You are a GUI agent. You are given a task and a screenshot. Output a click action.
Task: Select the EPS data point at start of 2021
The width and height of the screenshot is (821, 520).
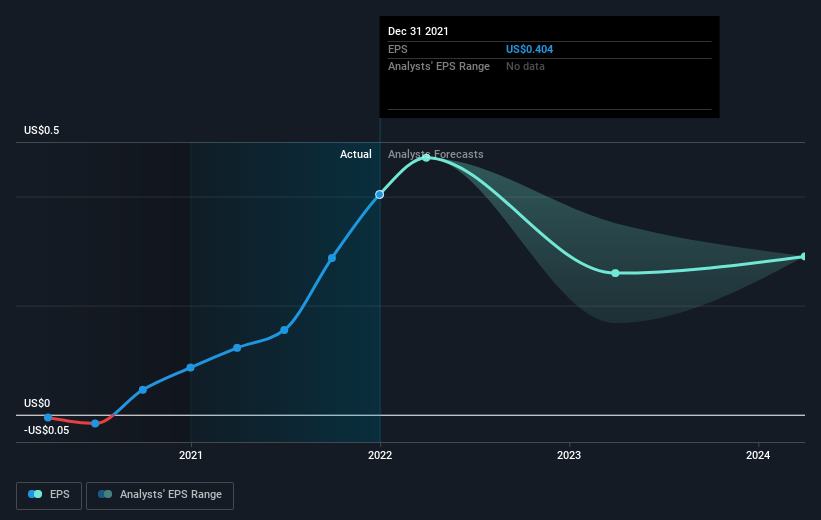coord(191,368)
